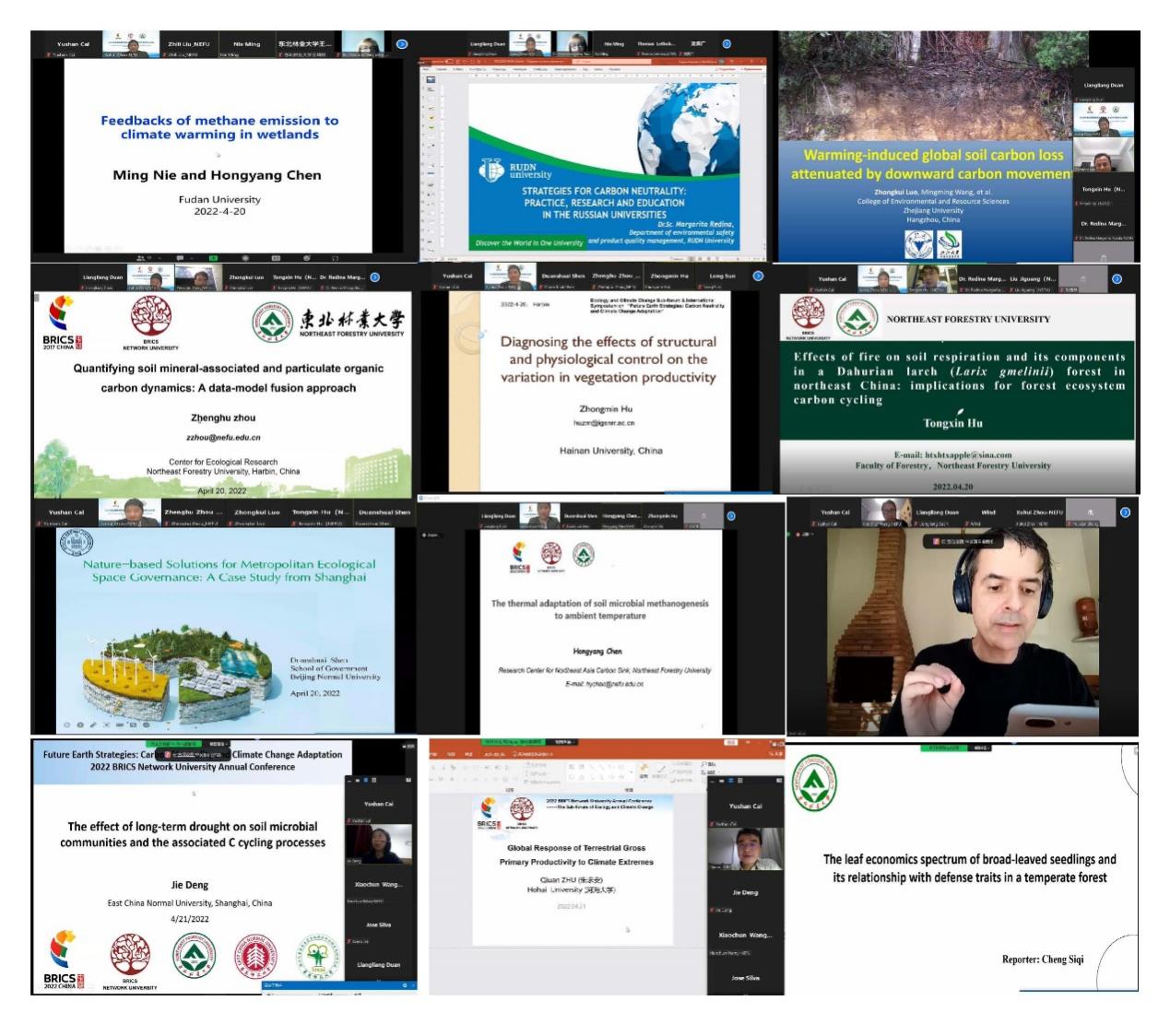Select Xiaochun Wang in the Quan Zhu meeting sidebar
The height and width of the screenshot is (1036, 1170).
(x=745, y=935)
